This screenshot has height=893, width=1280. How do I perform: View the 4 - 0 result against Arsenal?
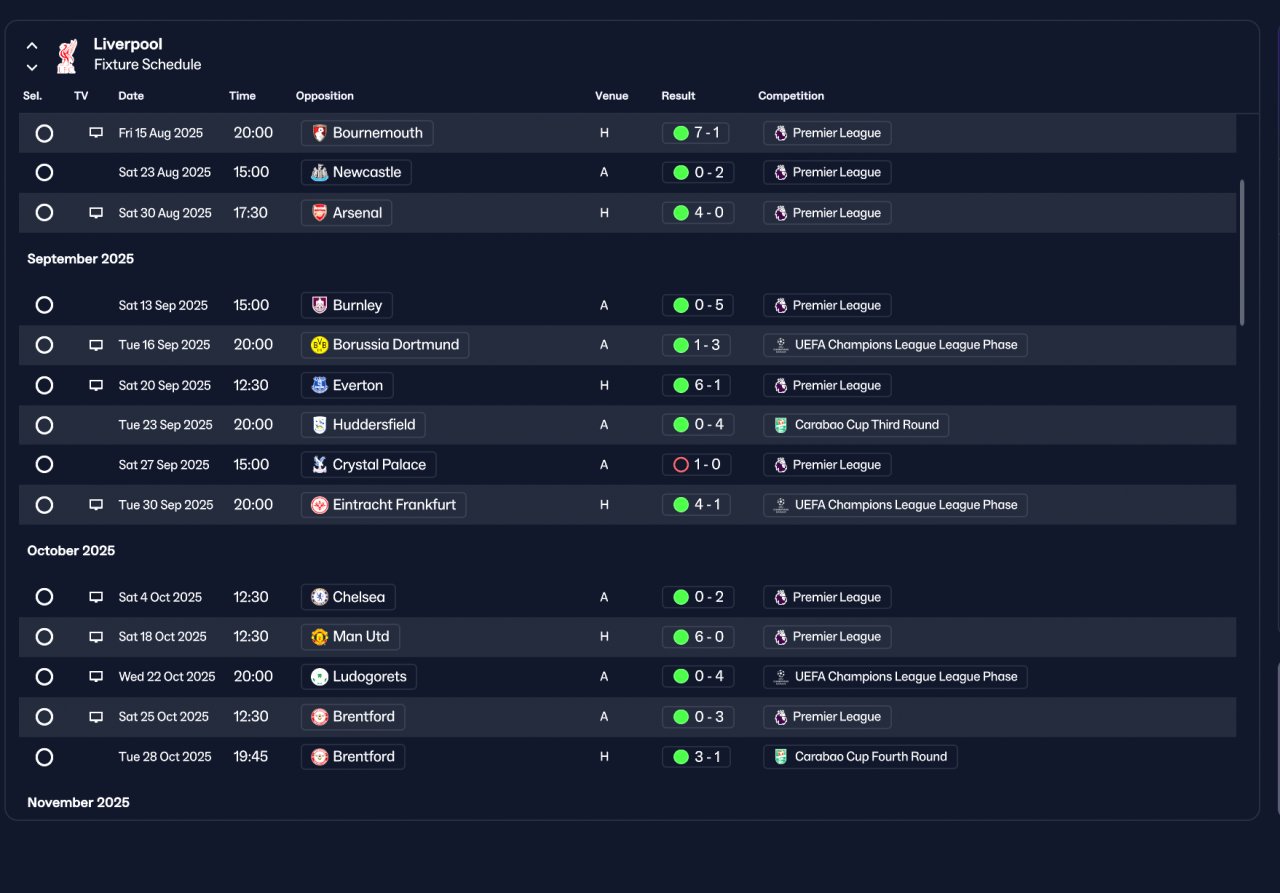coord(698,213)
